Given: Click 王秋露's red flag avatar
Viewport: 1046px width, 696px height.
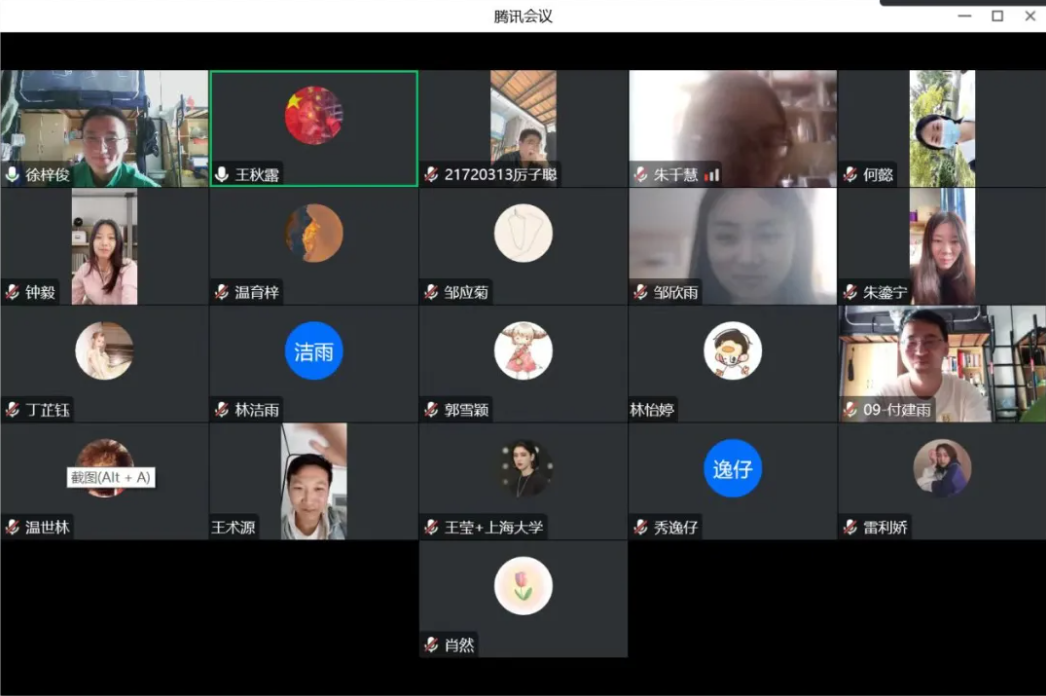Looking at the screenshot, I should pyautogui.click(x=314, y=116).
